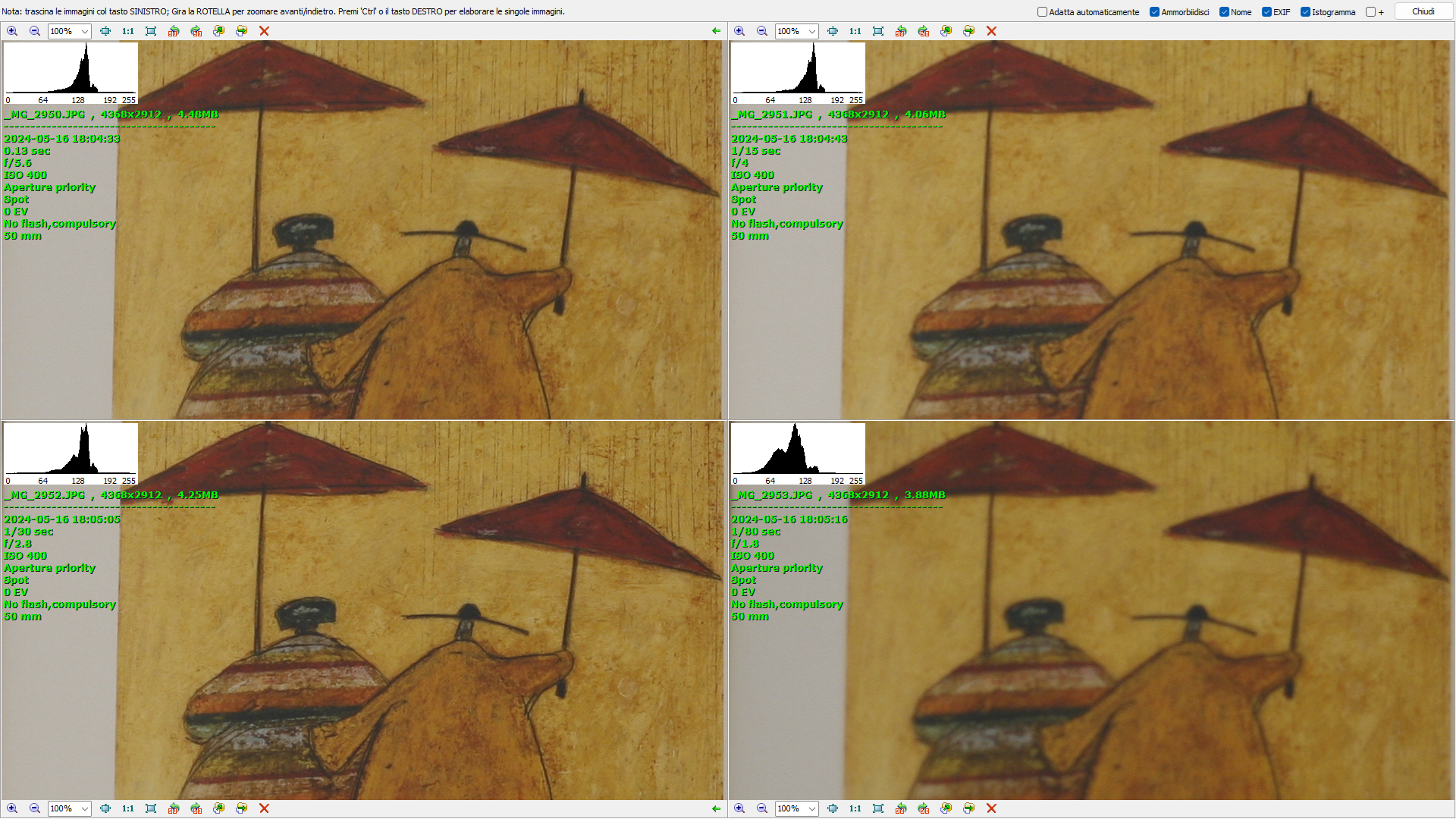Open zoom percentage dropdown for _MG_2953.JPG
Viewport: 1456px width, 819px height.
click(x=811, y=808)
